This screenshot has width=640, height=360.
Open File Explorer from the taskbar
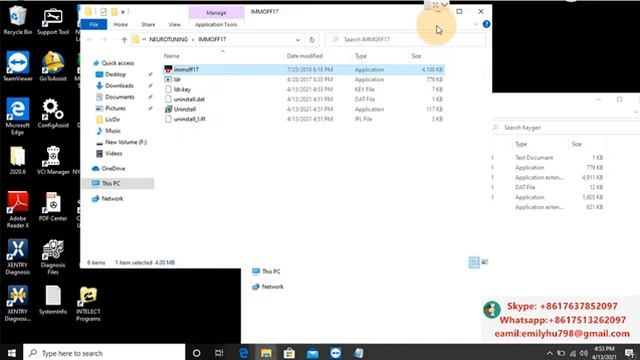(266, 353)
